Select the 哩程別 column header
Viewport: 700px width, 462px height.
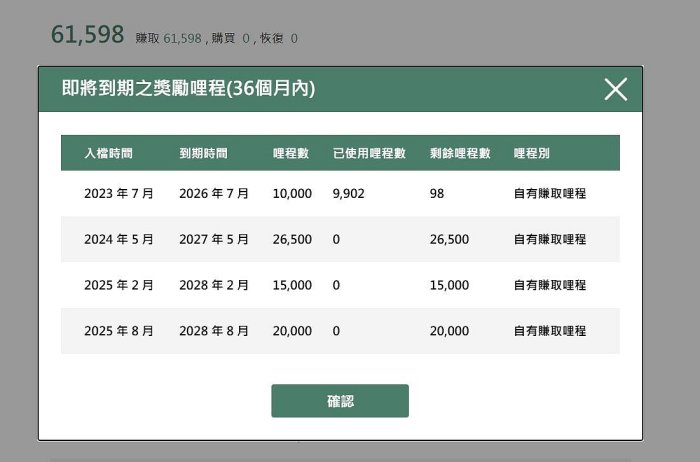531,153
